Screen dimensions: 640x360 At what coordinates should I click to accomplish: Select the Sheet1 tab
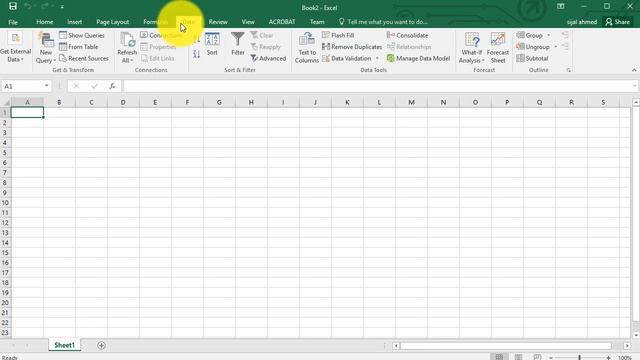(x=64, y=345)
